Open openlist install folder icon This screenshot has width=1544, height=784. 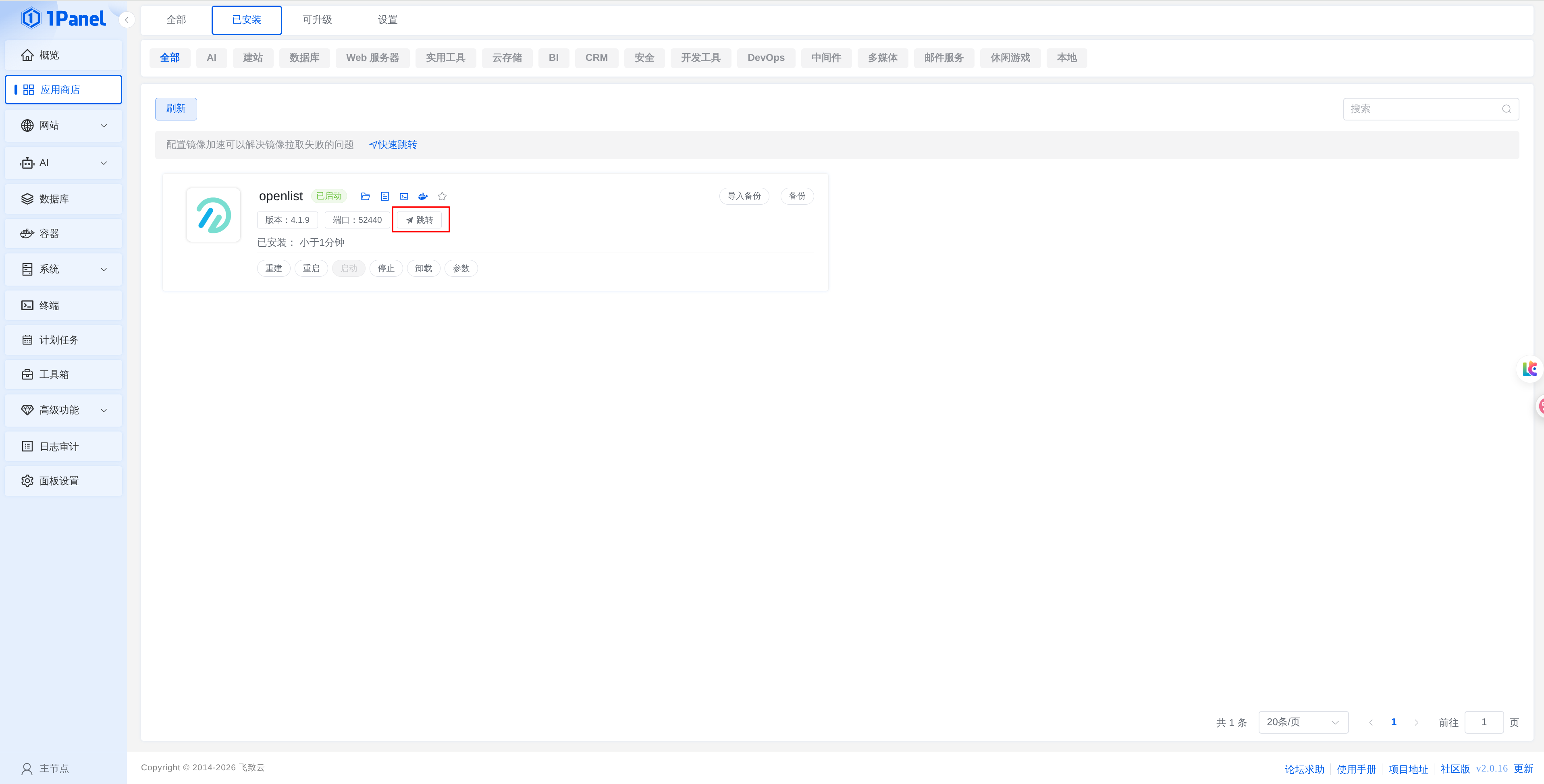pyautogui.click(x=365, y=197)
